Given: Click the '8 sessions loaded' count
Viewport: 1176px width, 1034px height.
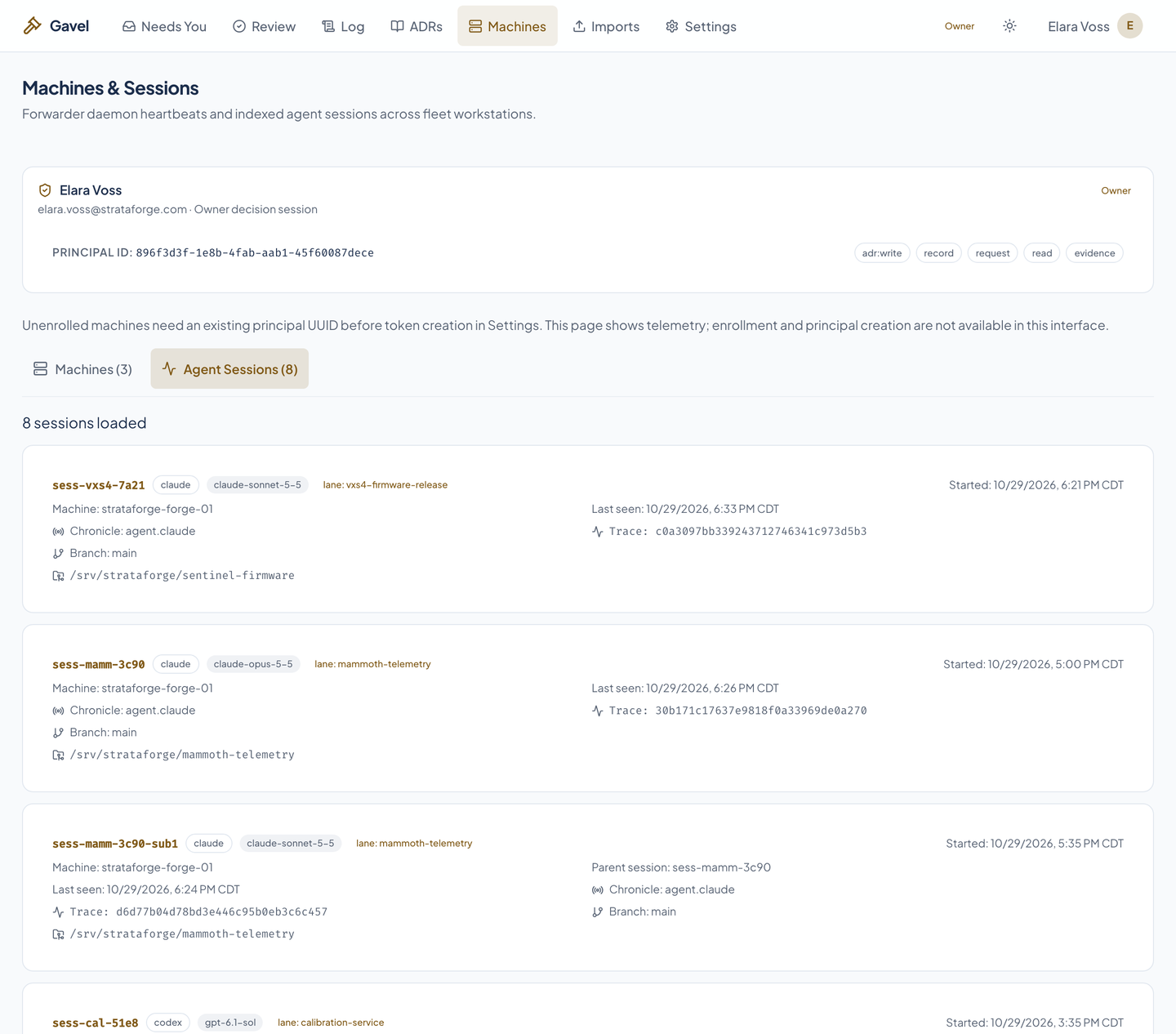Looking at the screenshot, I should click(x=84, y=423).
